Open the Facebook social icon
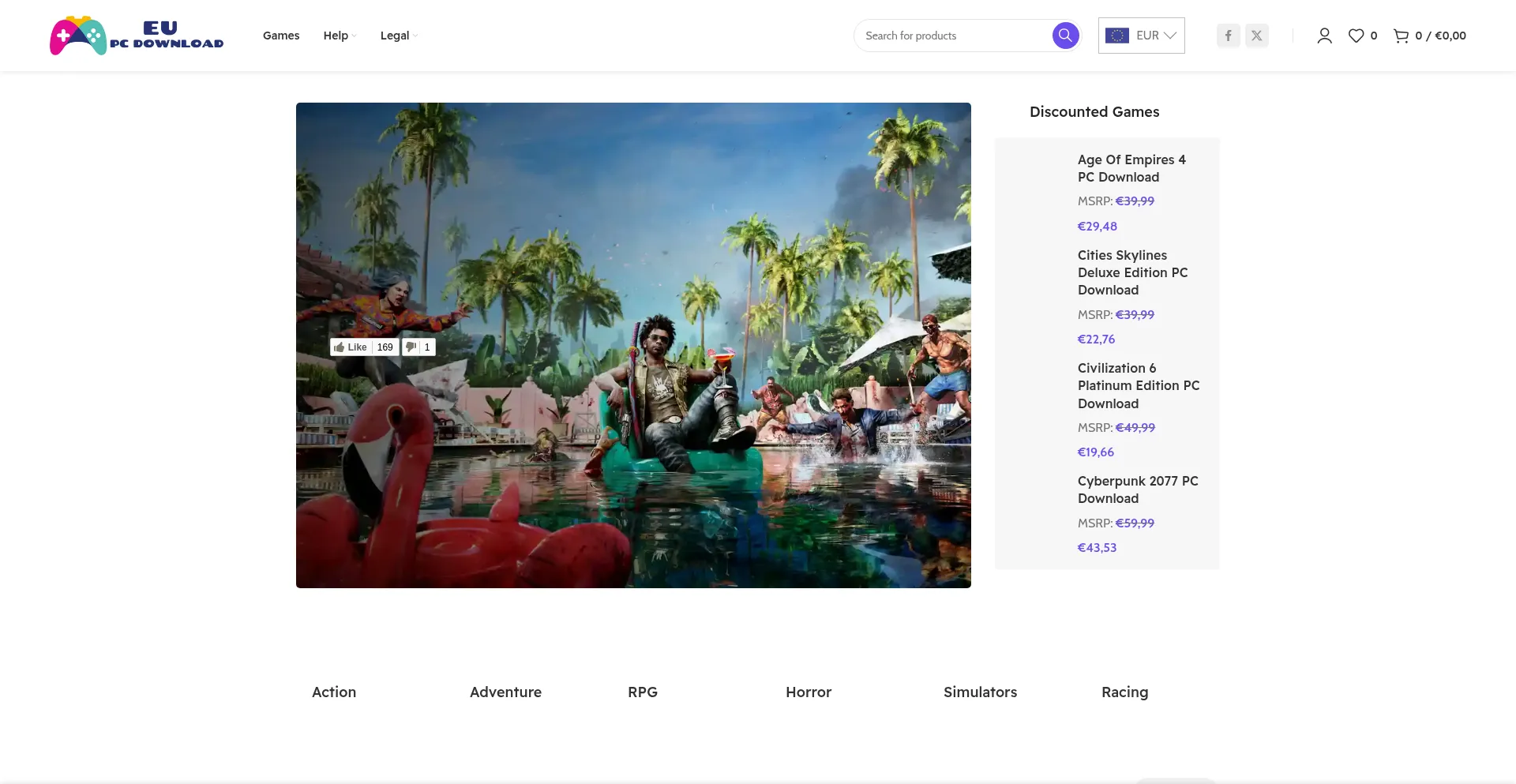1516x784 pixels. 1228,36
